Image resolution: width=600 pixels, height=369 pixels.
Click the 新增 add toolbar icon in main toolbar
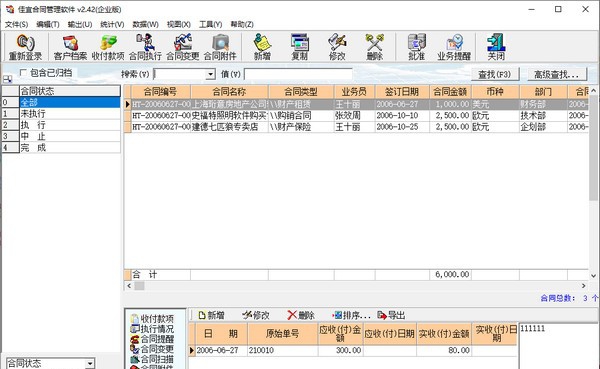coord(262,47)
